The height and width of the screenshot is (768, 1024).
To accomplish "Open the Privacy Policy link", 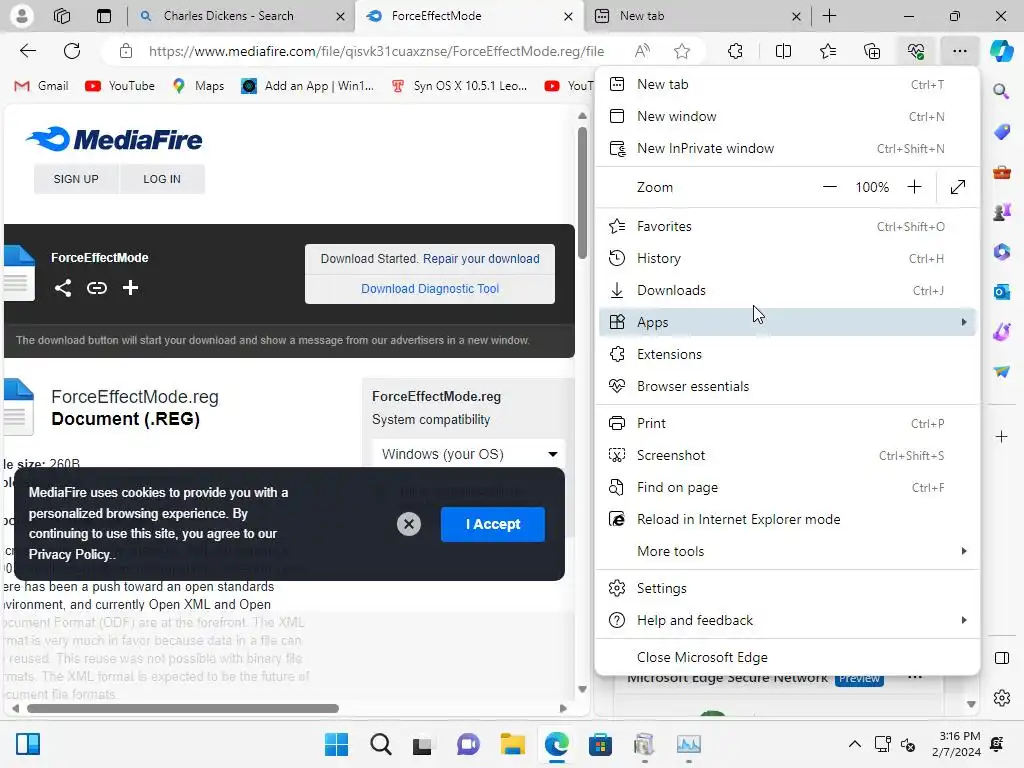I will 70,554.
